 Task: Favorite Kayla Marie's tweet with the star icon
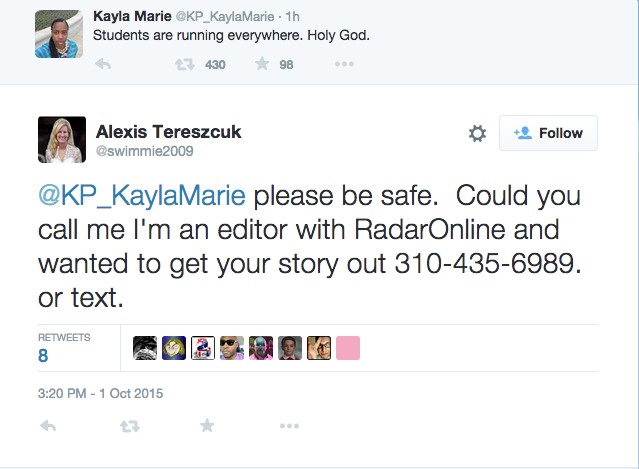point(262,64)
